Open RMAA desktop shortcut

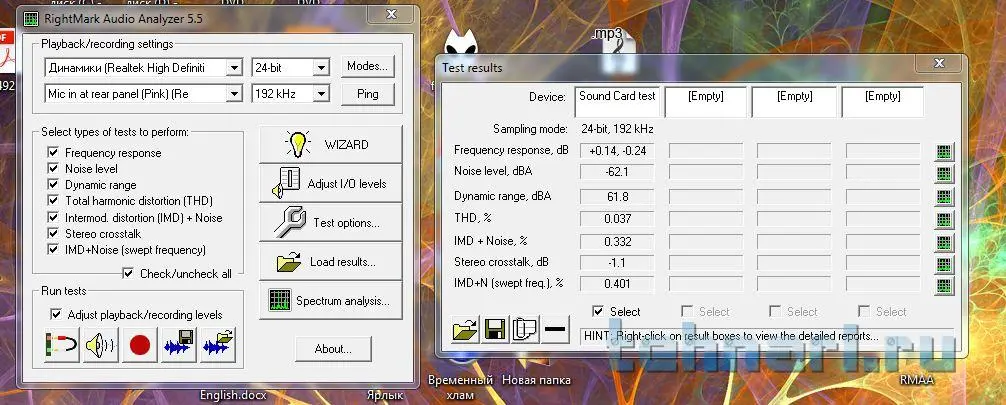[917, 380]
